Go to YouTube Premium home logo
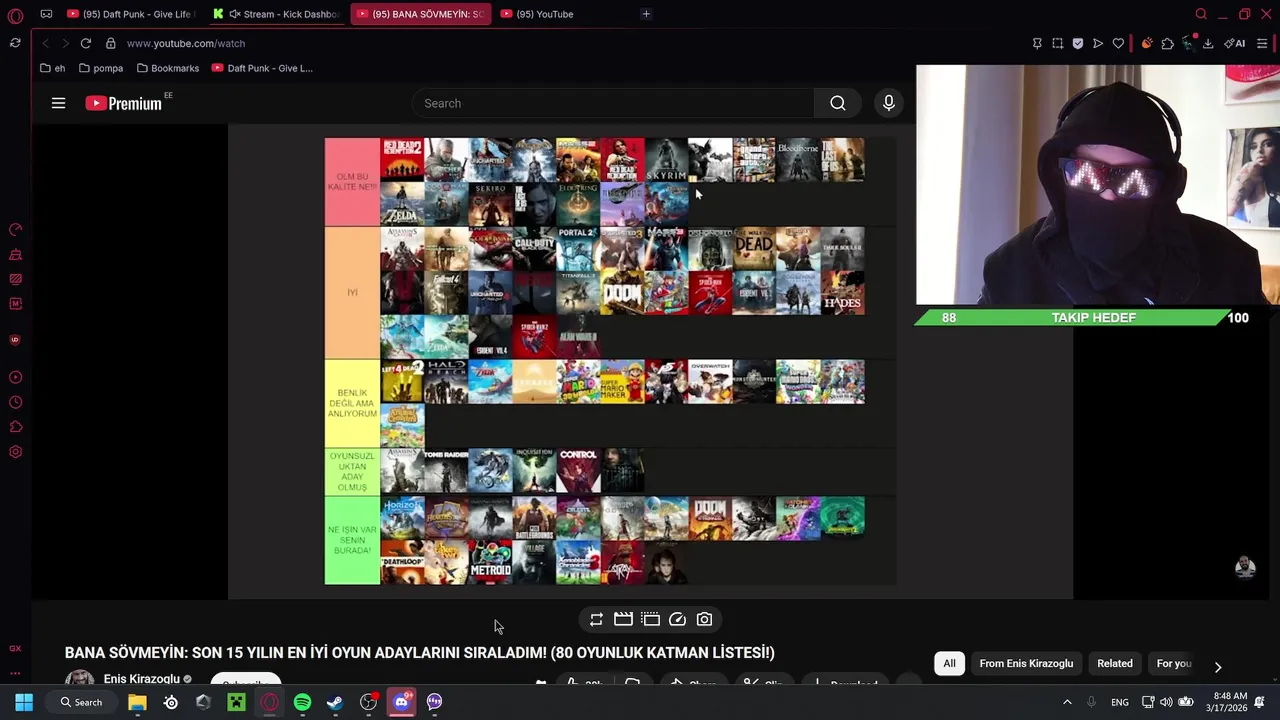Screen dimensions: 1280x720 pos(124,103)
